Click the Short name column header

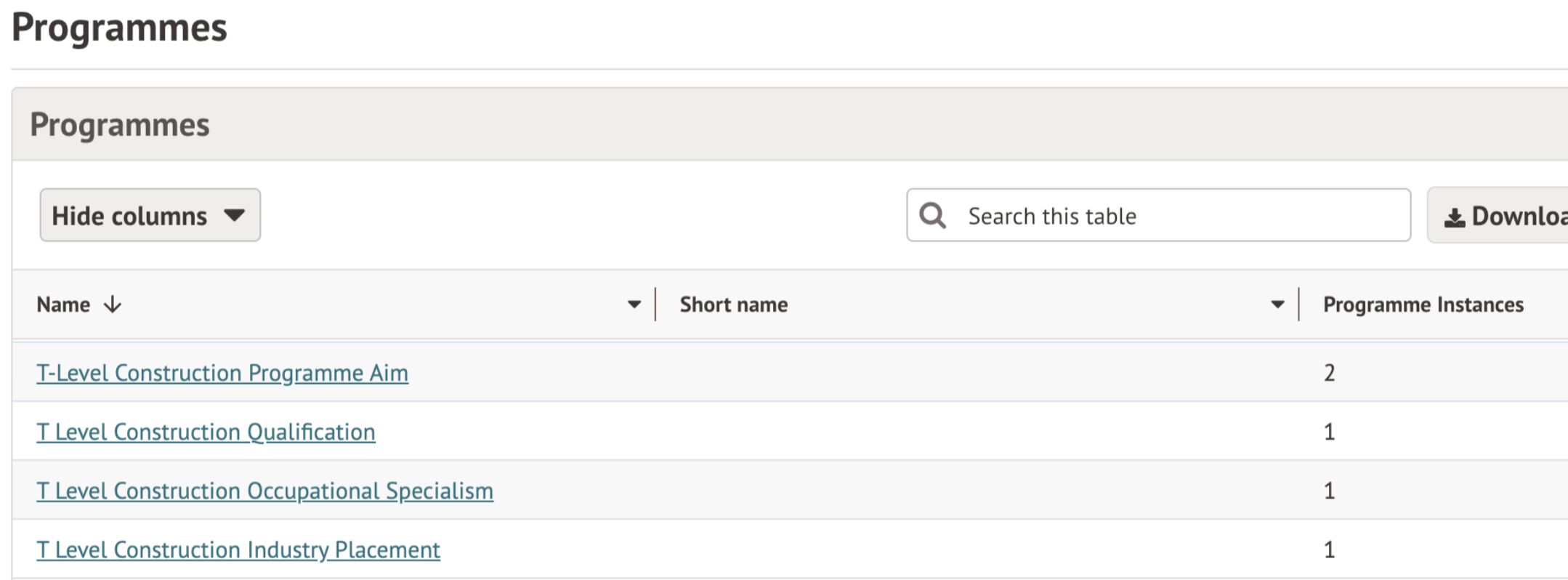(x=733, y=305)
